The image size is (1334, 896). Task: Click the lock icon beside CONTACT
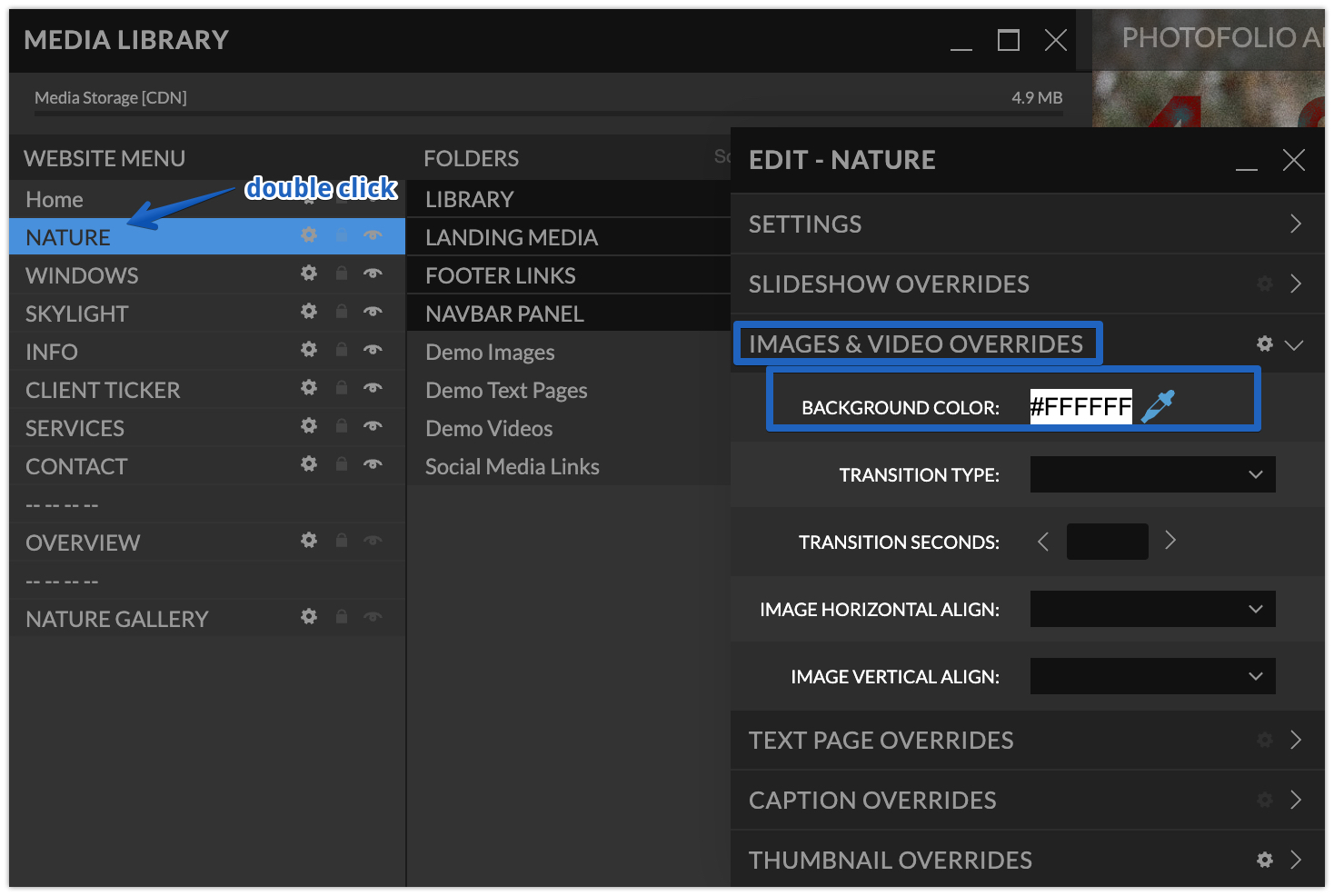tap(342, 464)
